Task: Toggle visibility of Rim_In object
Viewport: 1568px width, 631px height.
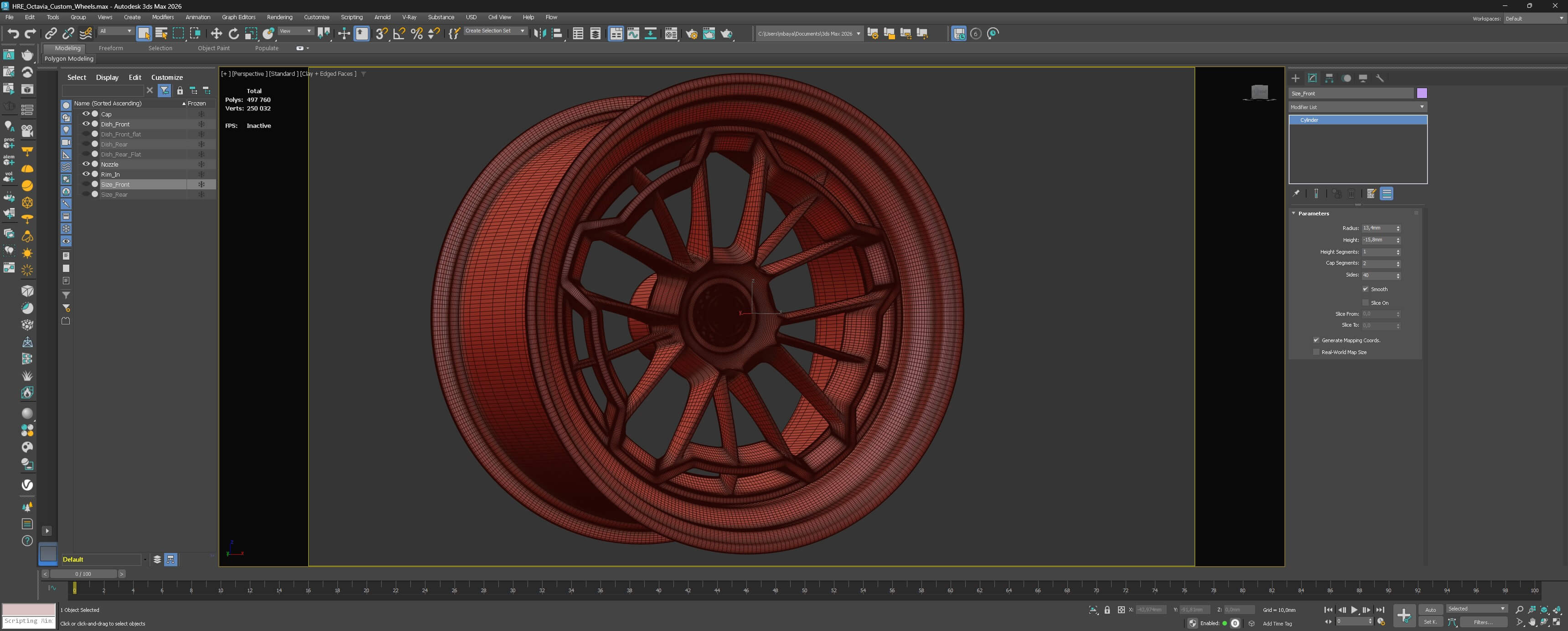Action: [86, 174]
